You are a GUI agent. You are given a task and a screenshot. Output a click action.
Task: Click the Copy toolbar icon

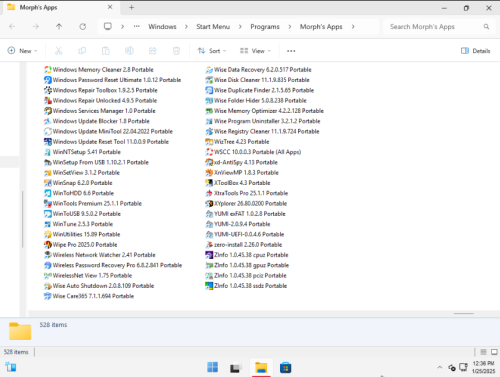(82, 51)
